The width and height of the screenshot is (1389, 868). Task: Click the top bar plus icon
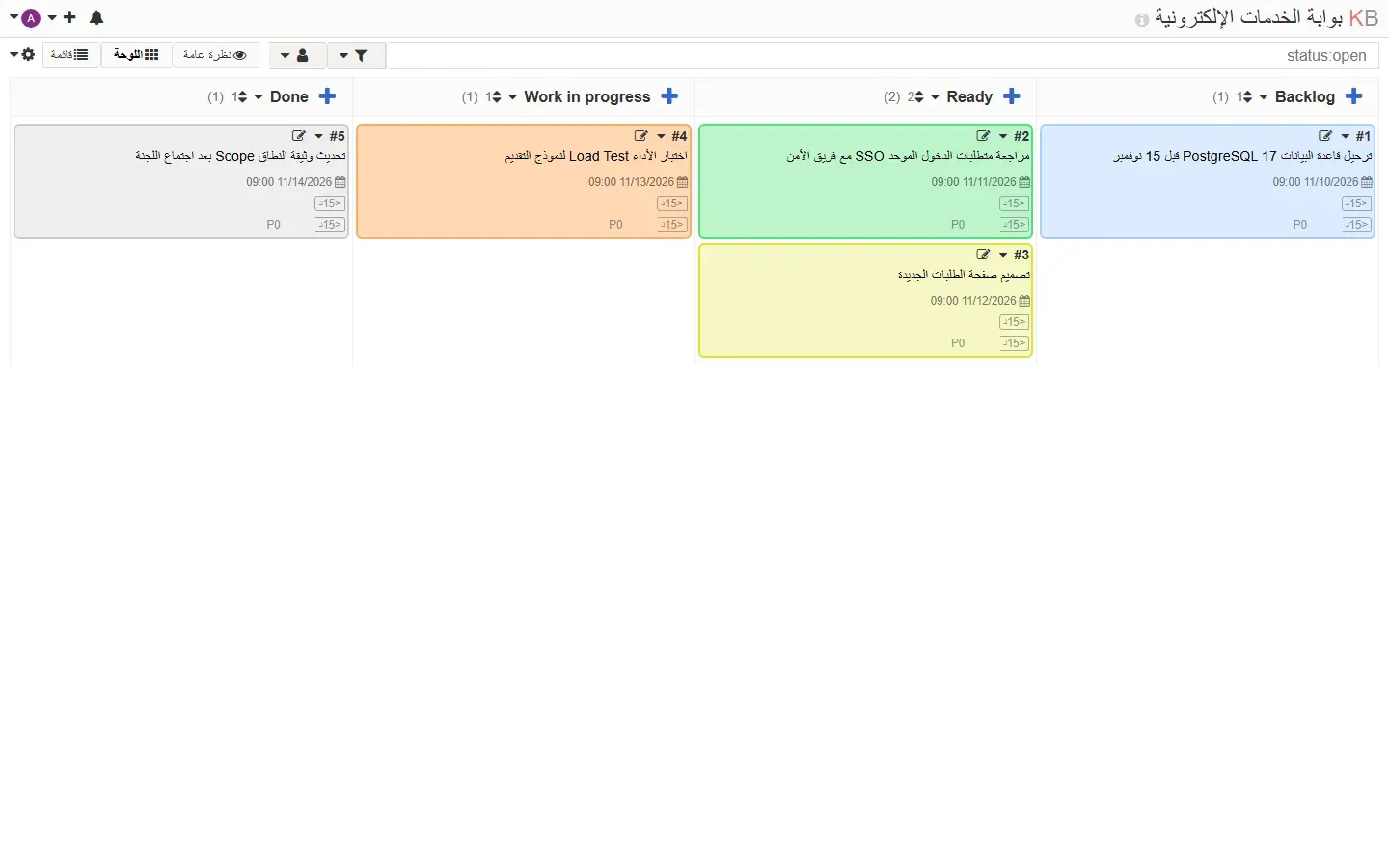tap(69, 17)
